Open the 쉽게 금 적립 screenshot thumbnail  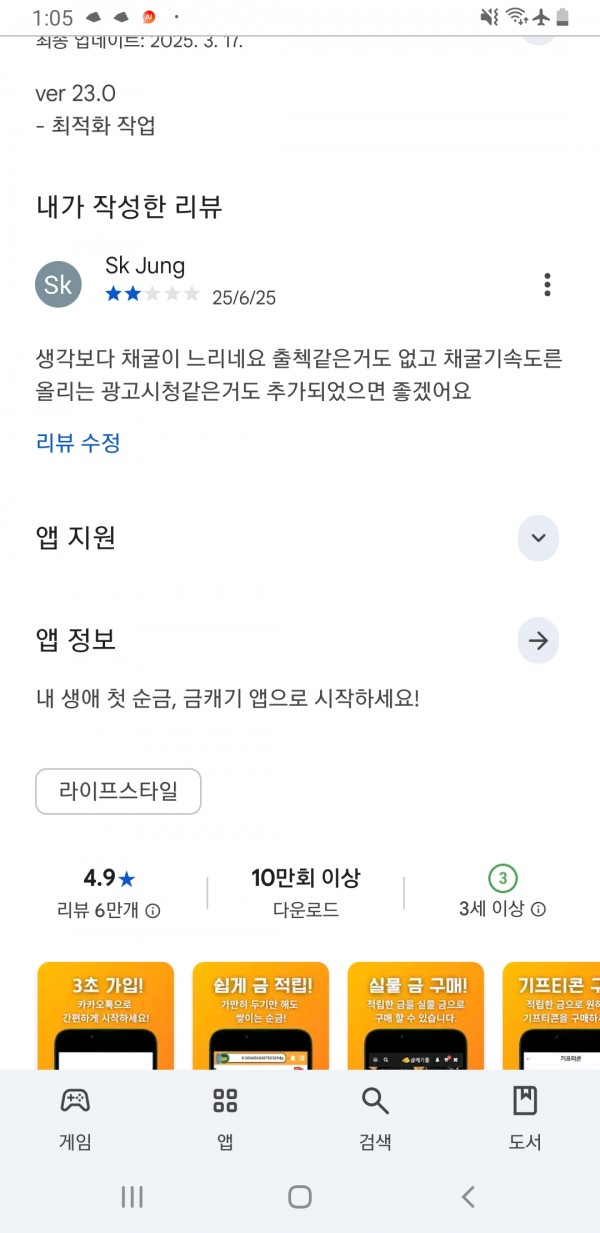(260, 1015)
